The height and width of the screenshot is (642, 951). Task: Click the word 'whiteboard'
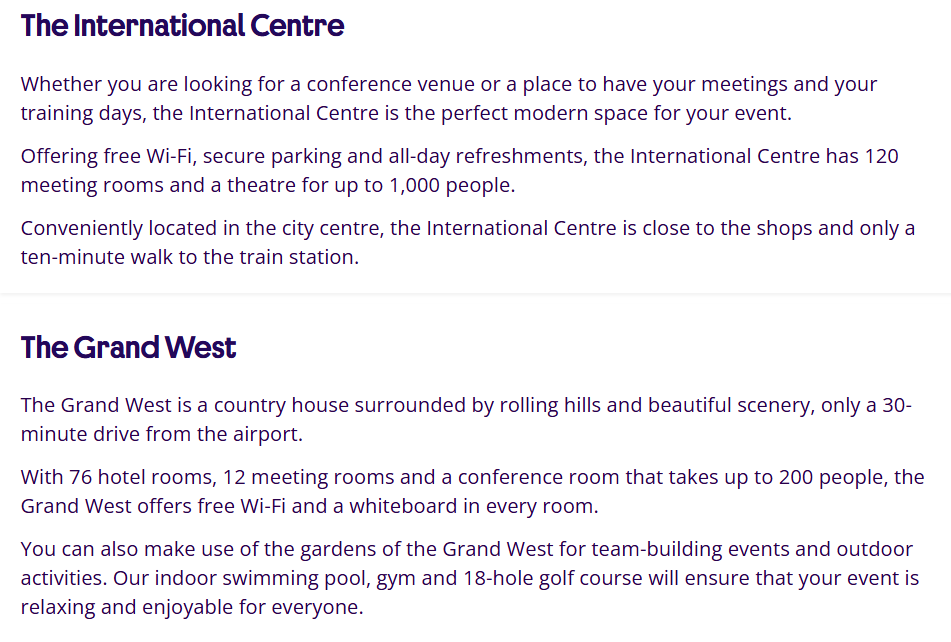pos(403,506)
